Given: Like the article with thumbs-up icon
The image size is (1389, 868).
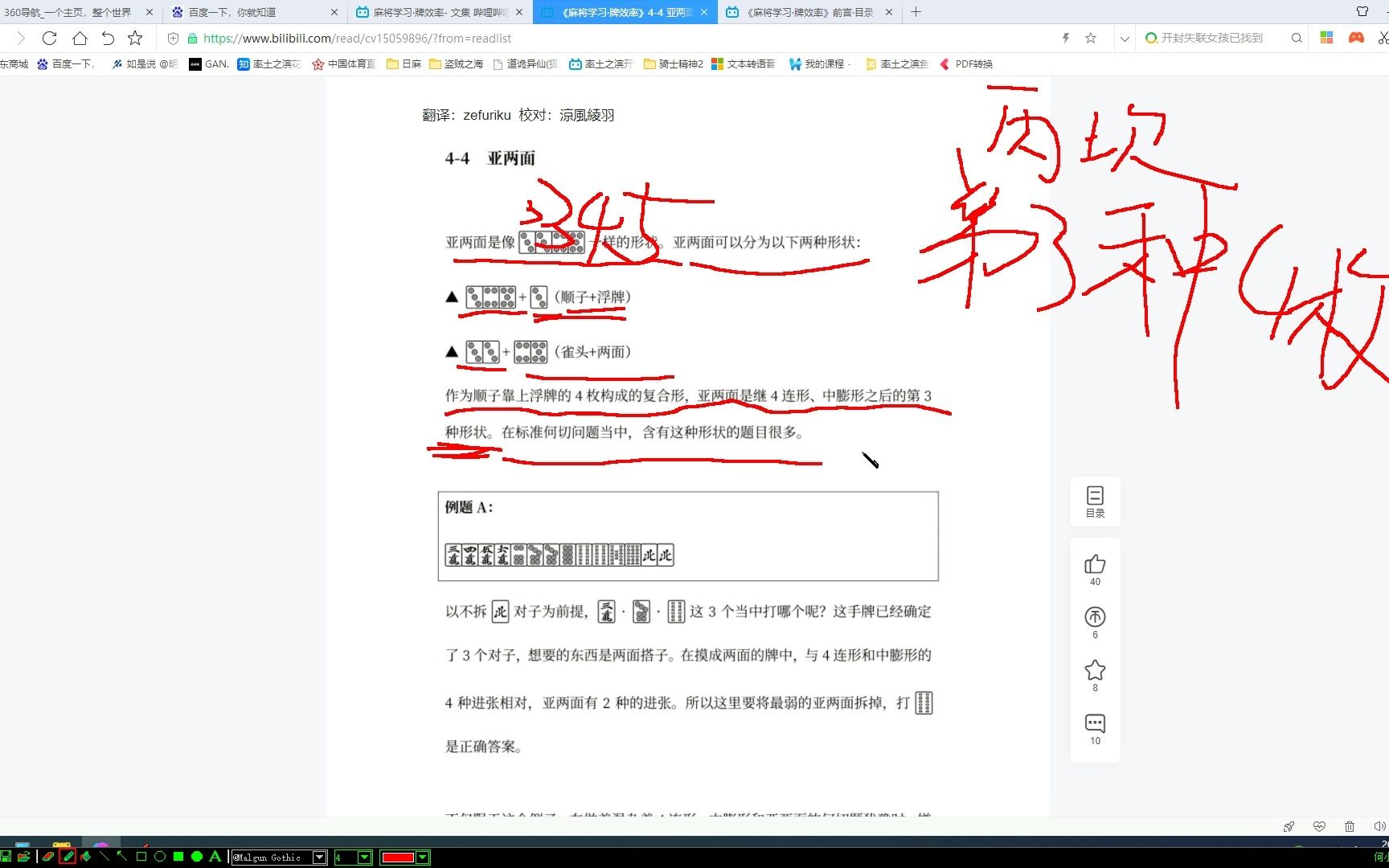Looking at the screenshot, I should click(1095, 565).
